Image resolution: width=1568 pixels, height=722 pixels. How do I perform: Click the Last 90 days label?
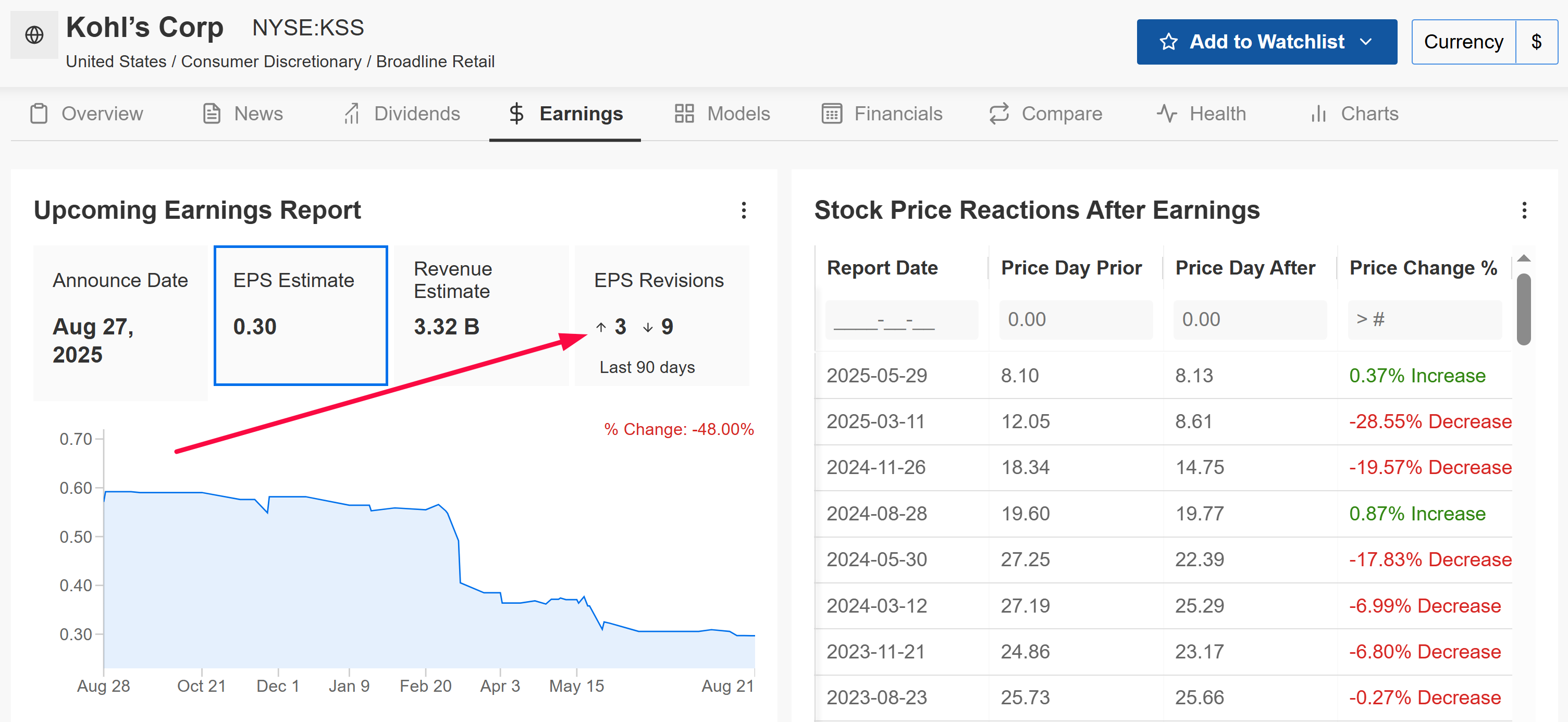[647, 367]
